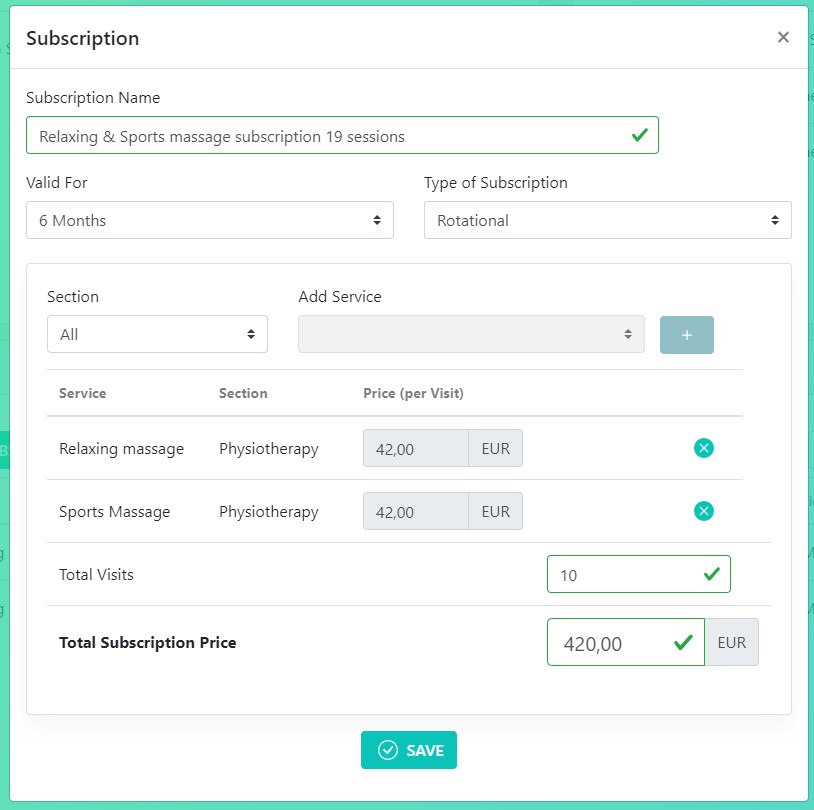Screen dimensions: 814x810
Task: Click the checkmark inside Total Visits field
Action: point(711,574)
